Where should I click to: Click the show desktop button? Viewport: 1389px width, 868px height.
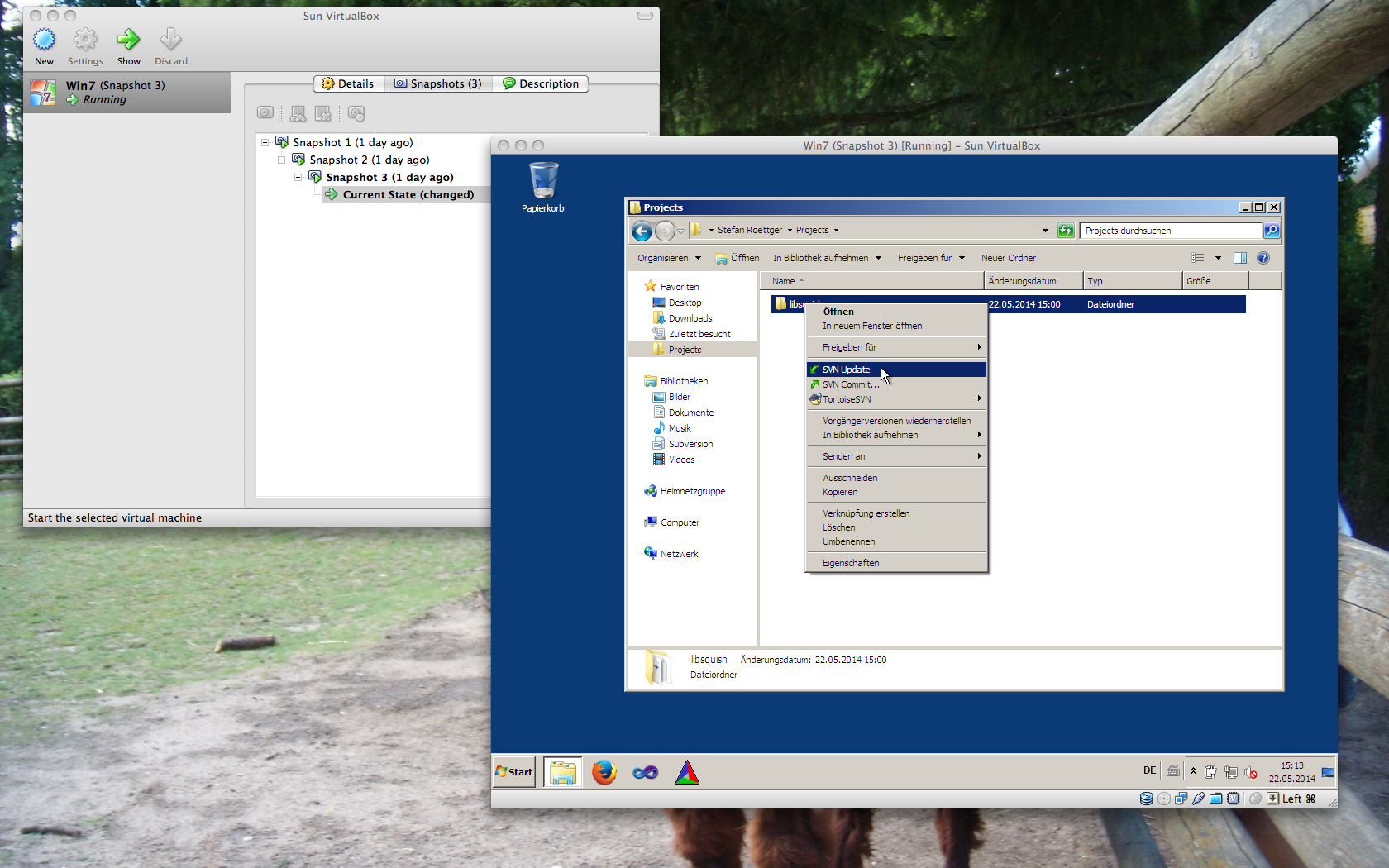pos(1328,772)
